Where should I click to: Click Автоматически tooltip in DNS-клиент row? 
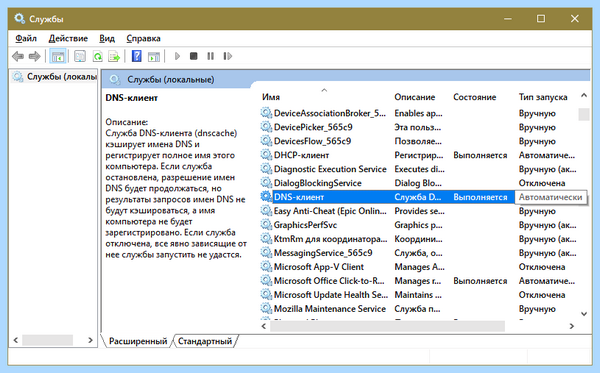(550, 197)
